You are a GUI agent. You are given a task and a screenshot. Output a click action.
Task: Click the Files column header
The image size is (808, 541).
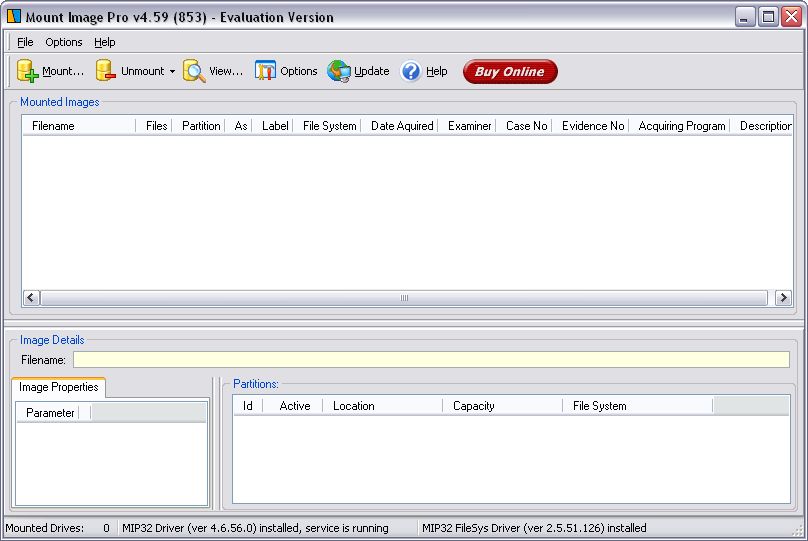tap(154, 126)
